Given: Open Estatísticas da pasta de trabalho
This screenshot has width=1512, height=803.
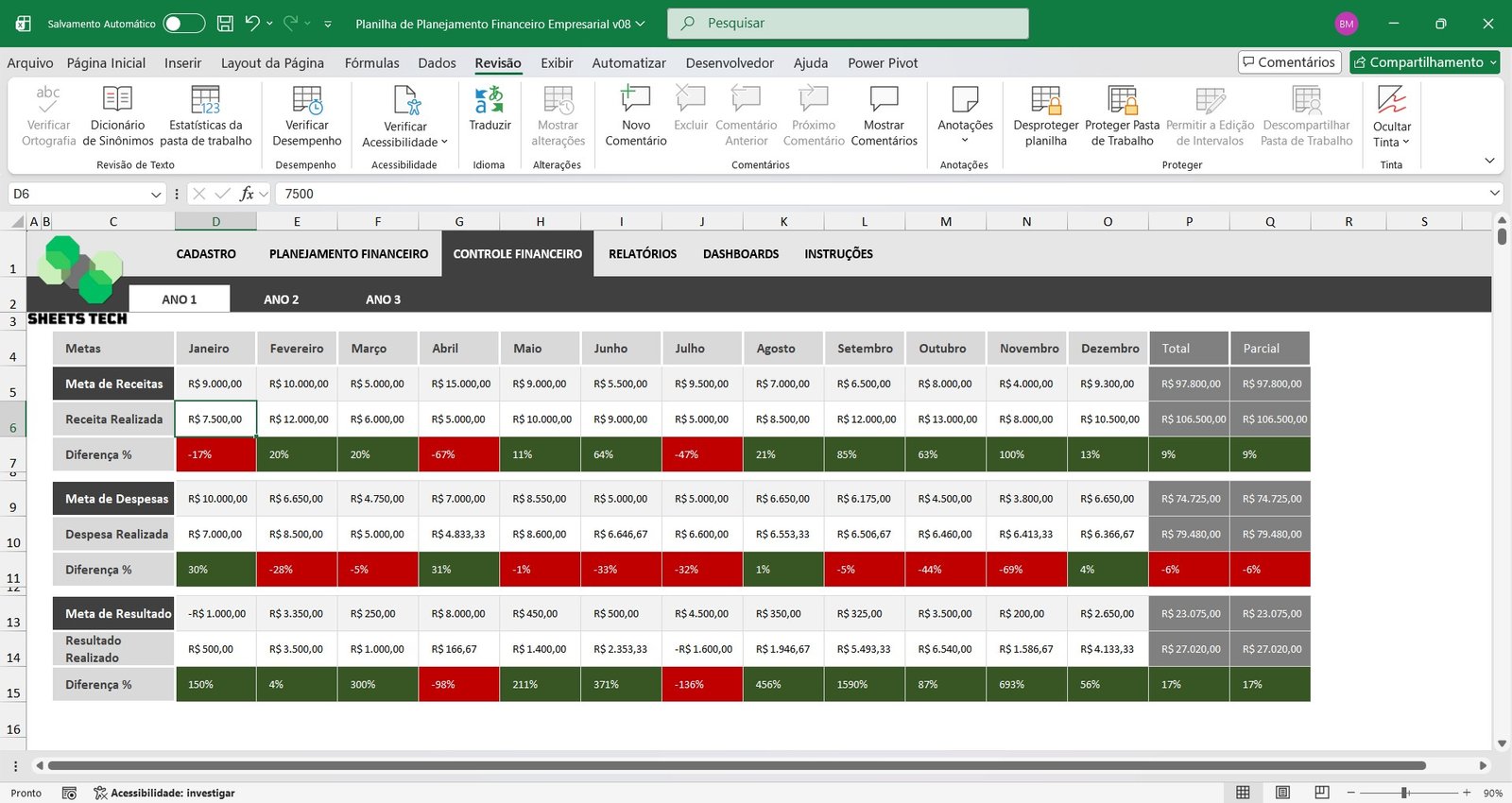Looking at the screenshot, I should tap(205, 100).
